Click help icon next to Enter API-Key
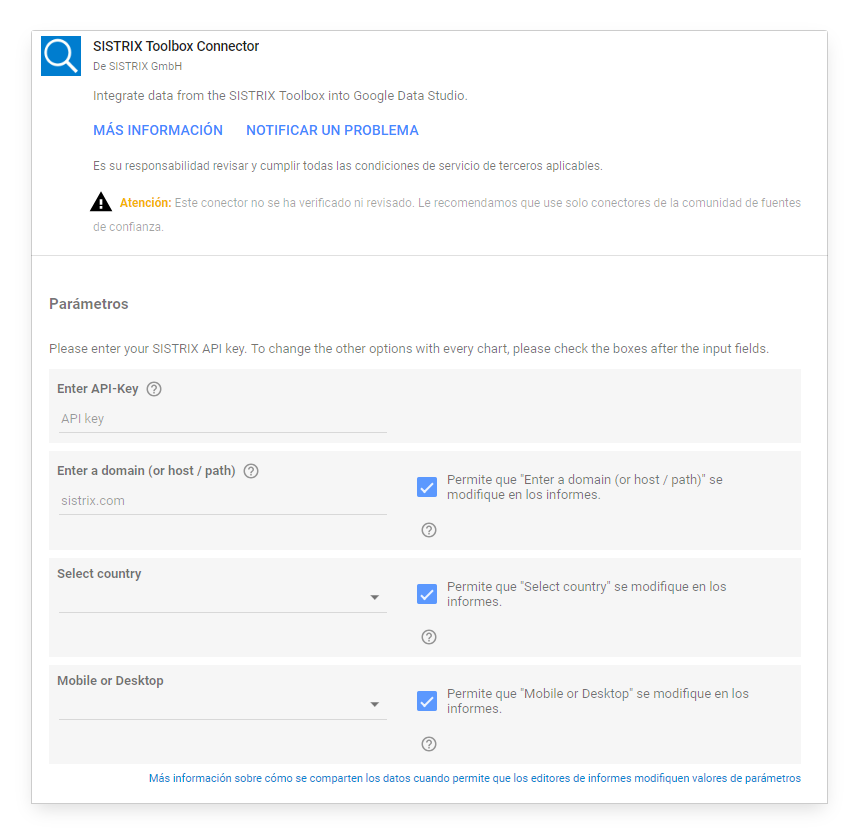 coord(154,389)
